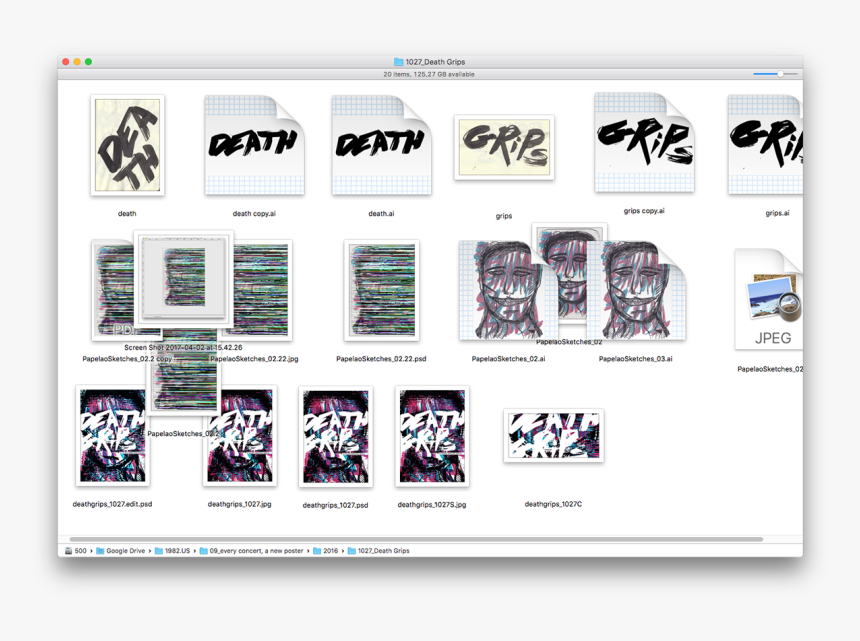Click the '500' disk in path bar
The height and width of the screenshot is (641, 860).
click(76, 551)
